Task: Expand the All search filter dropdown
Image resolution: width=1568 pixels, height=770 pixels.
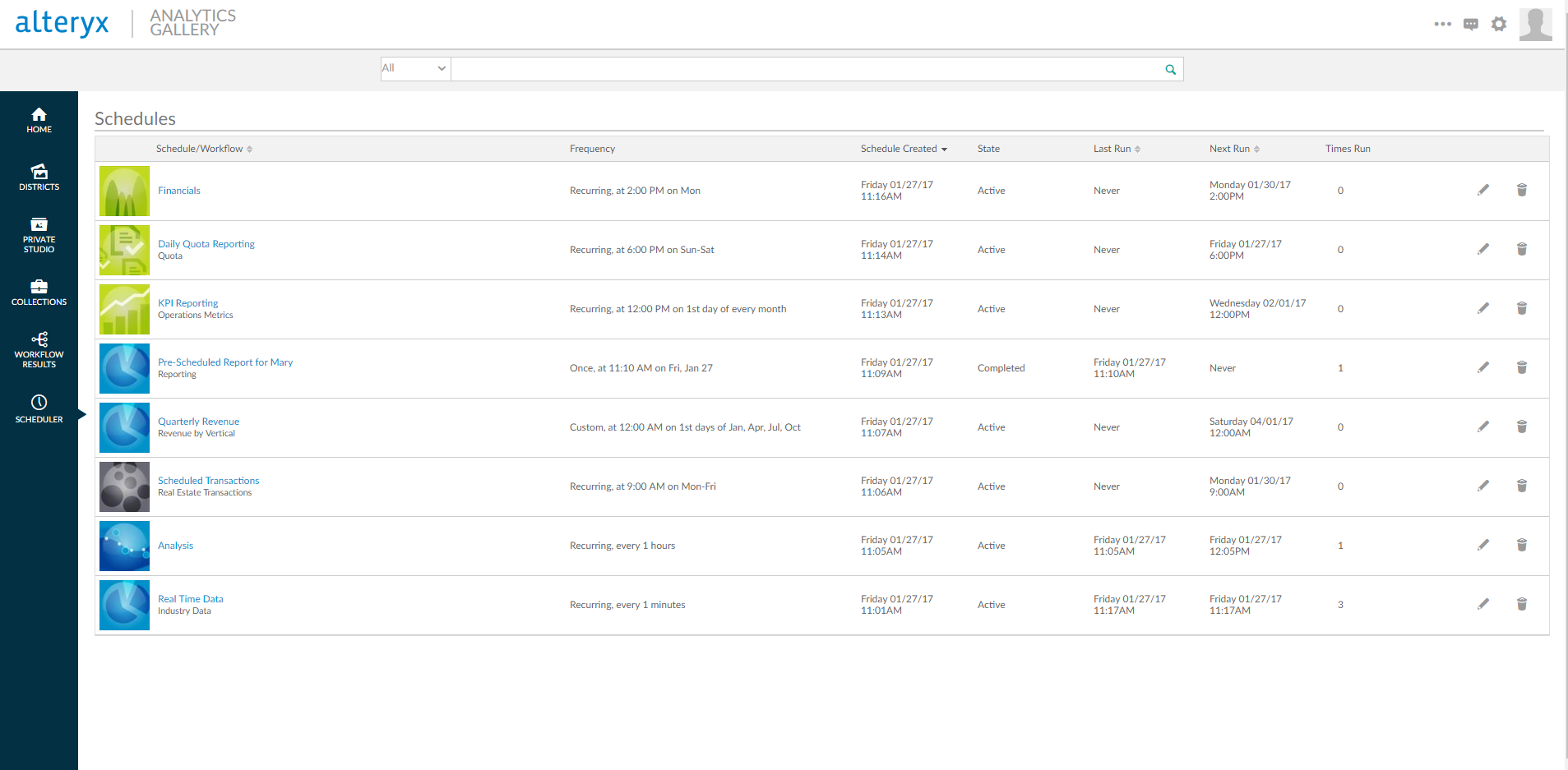Action: click(x=414, y=68)
